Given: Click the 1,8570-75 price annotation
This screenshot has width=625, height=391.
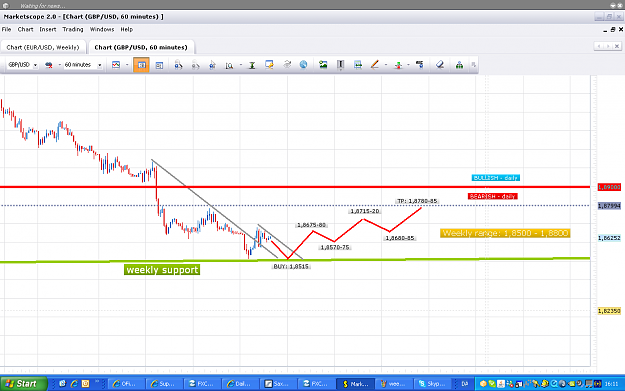Looking at the screenshot, I should [335, 248].
